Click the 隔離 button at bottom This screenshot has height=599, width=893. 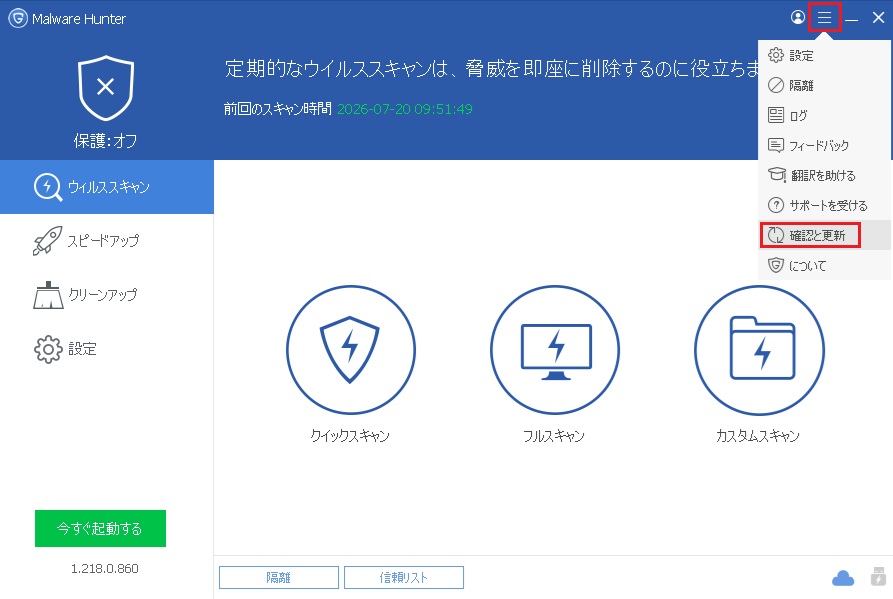pos(278,577)
